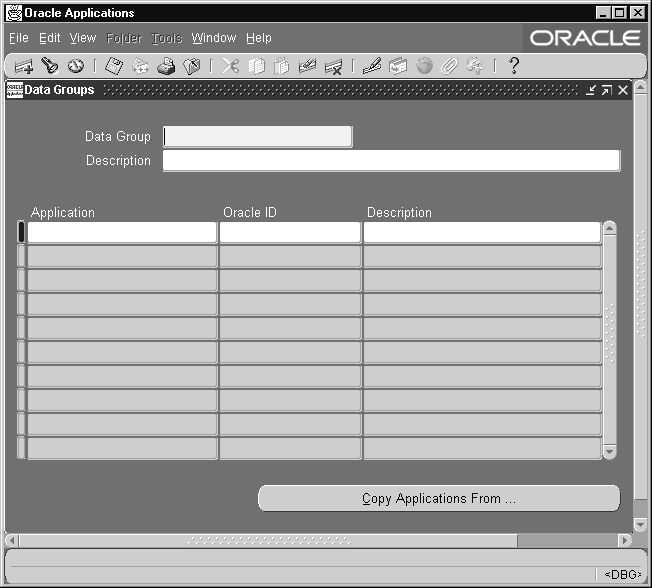This screenshot has height=588, width=652.
Task: Close the Data Groups inner window
Action: 623,90
